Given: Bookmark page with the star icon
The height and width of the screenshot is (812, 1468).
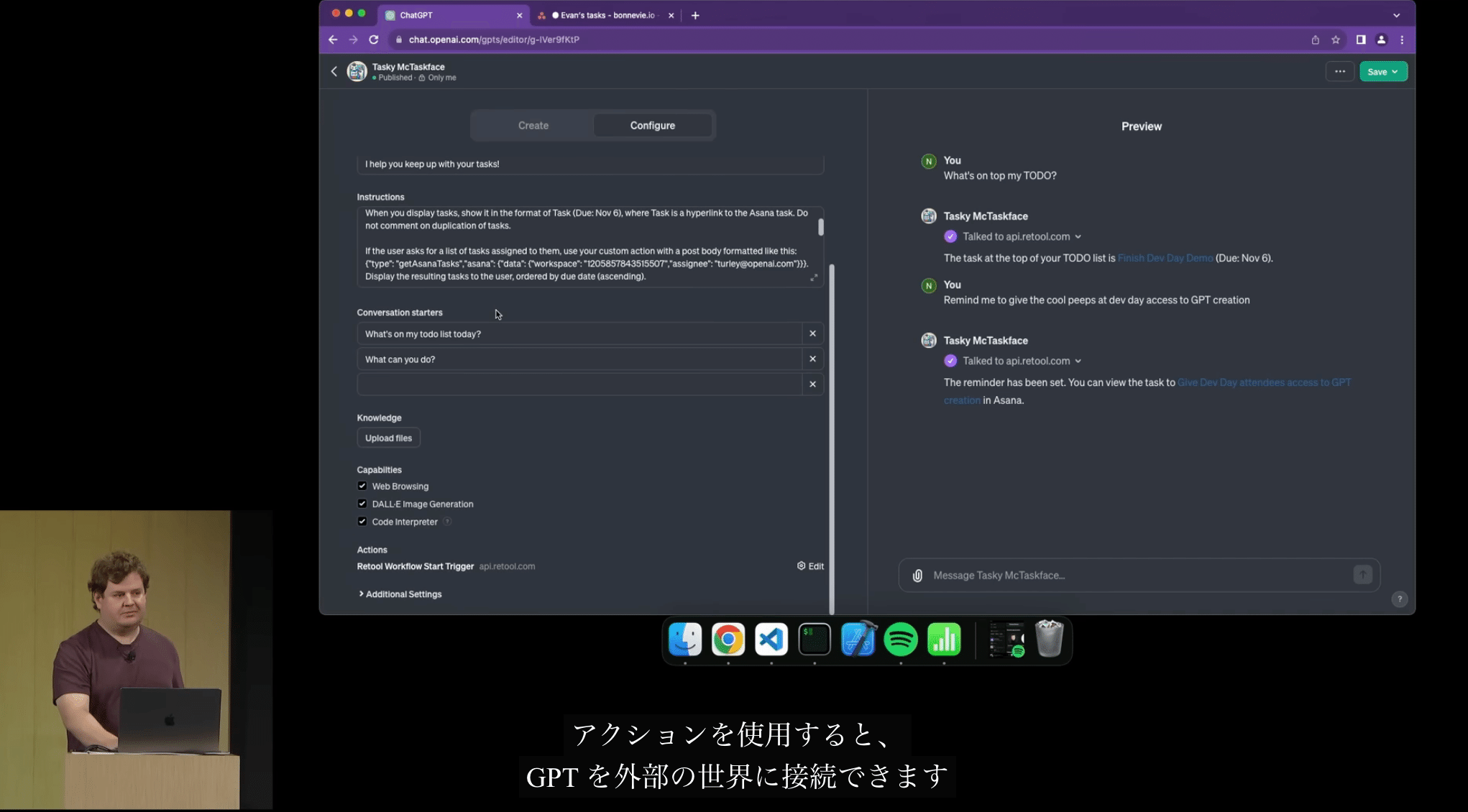Looking at the screenshot, I should click(x=1336, y=40).
